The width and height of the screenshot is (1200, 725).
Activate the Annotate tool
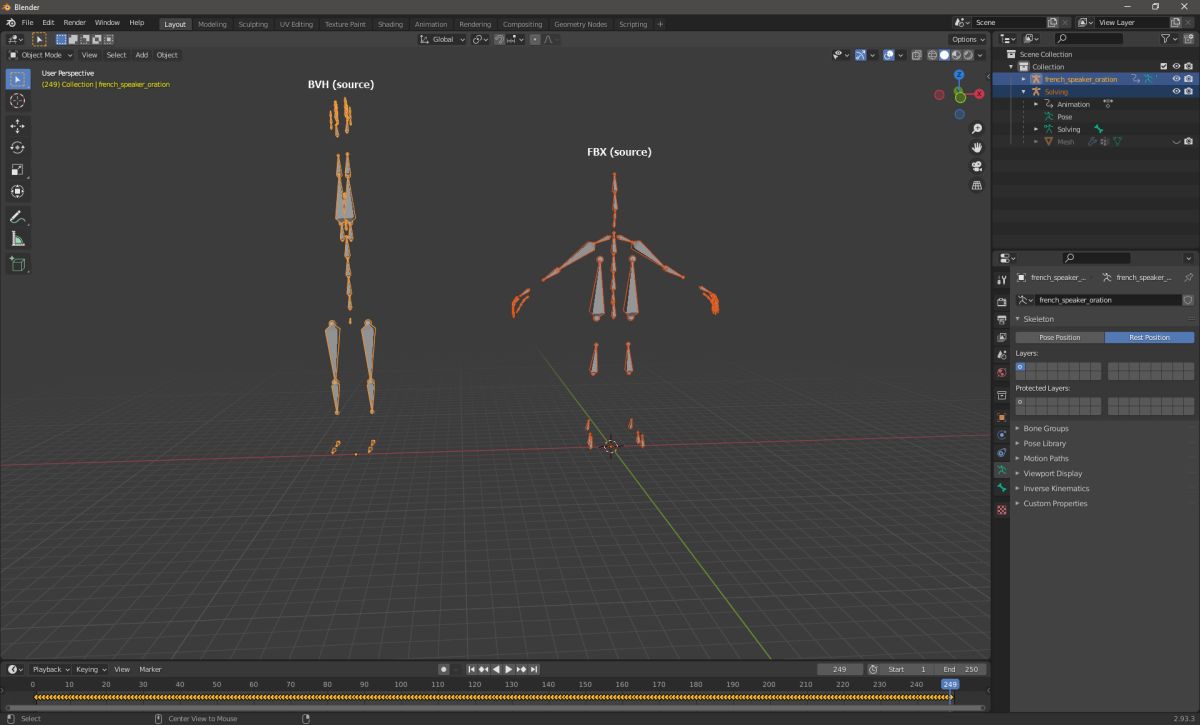pyautogui.click(x=18, y=217)
